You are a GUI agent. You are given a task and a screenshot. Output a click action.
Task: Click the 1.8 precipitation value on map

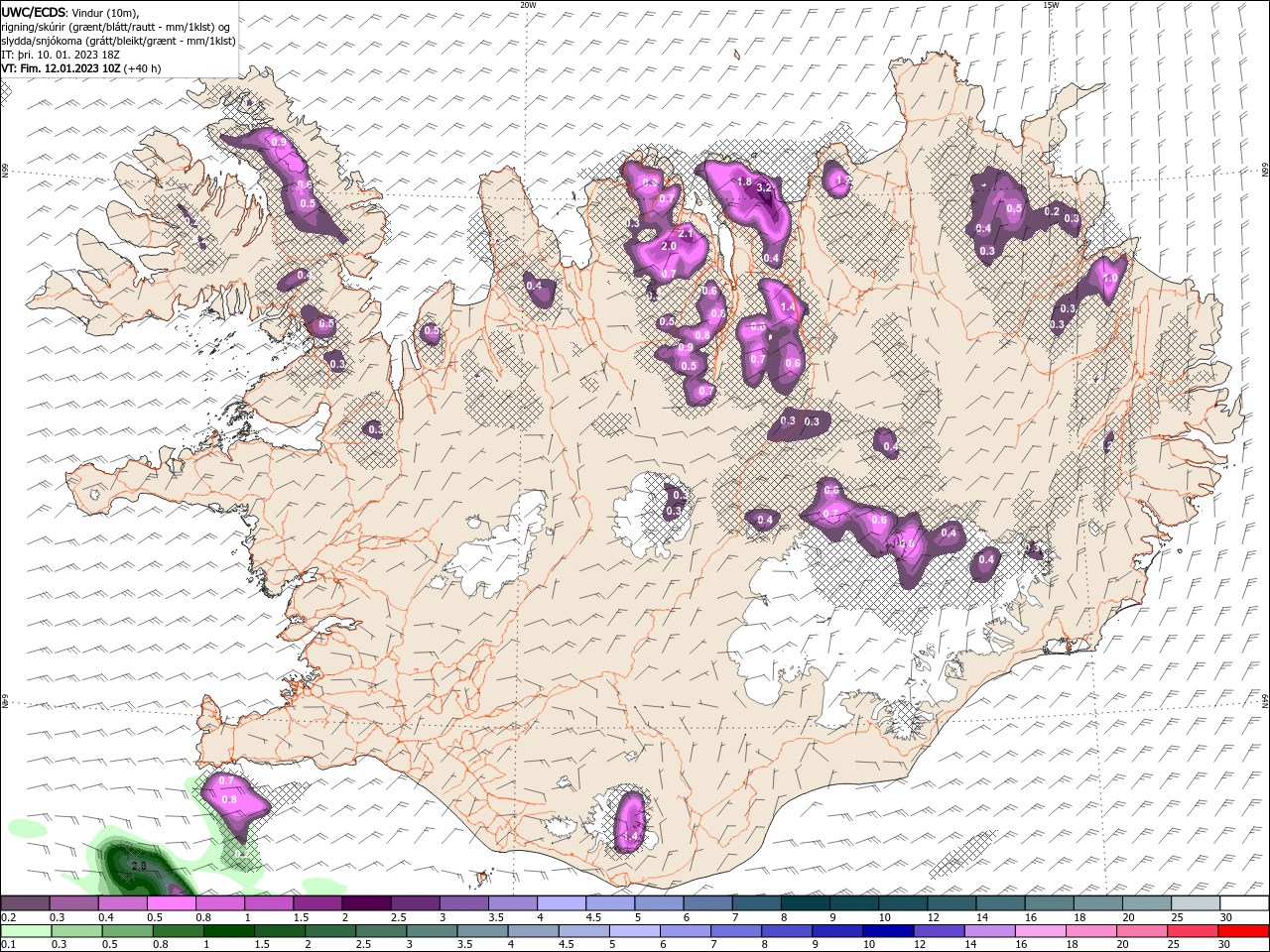pos(744,181)
